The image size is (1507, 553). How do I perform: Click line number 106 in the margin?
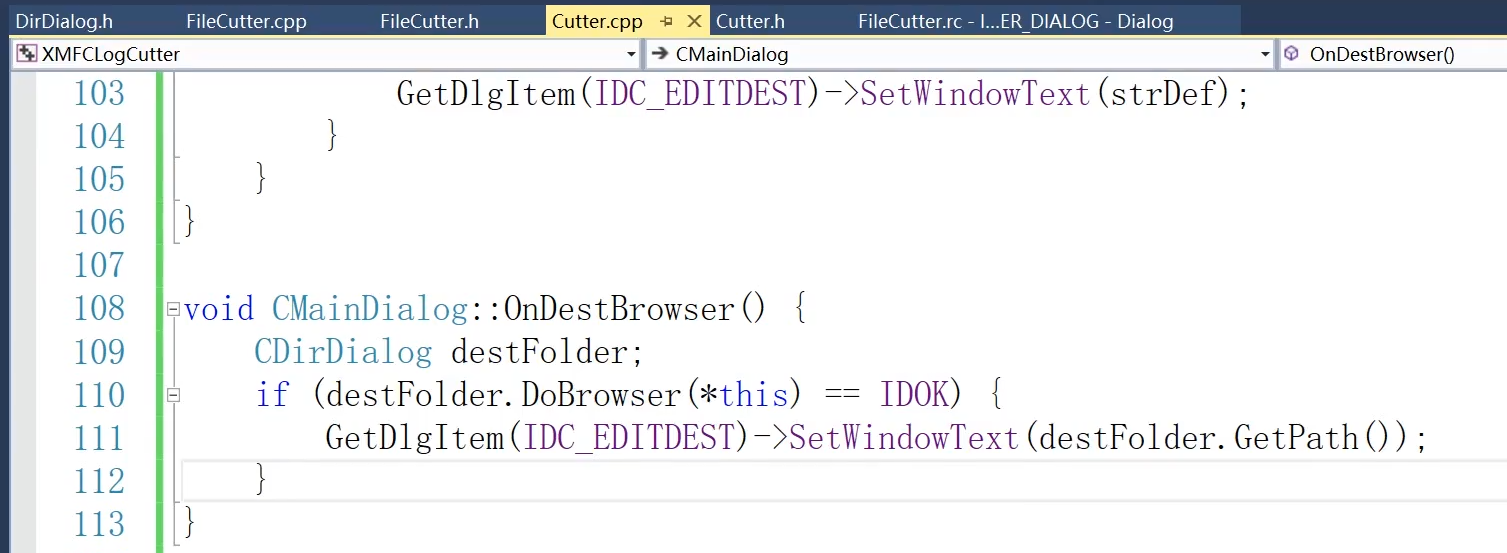(x=99, y=222)
